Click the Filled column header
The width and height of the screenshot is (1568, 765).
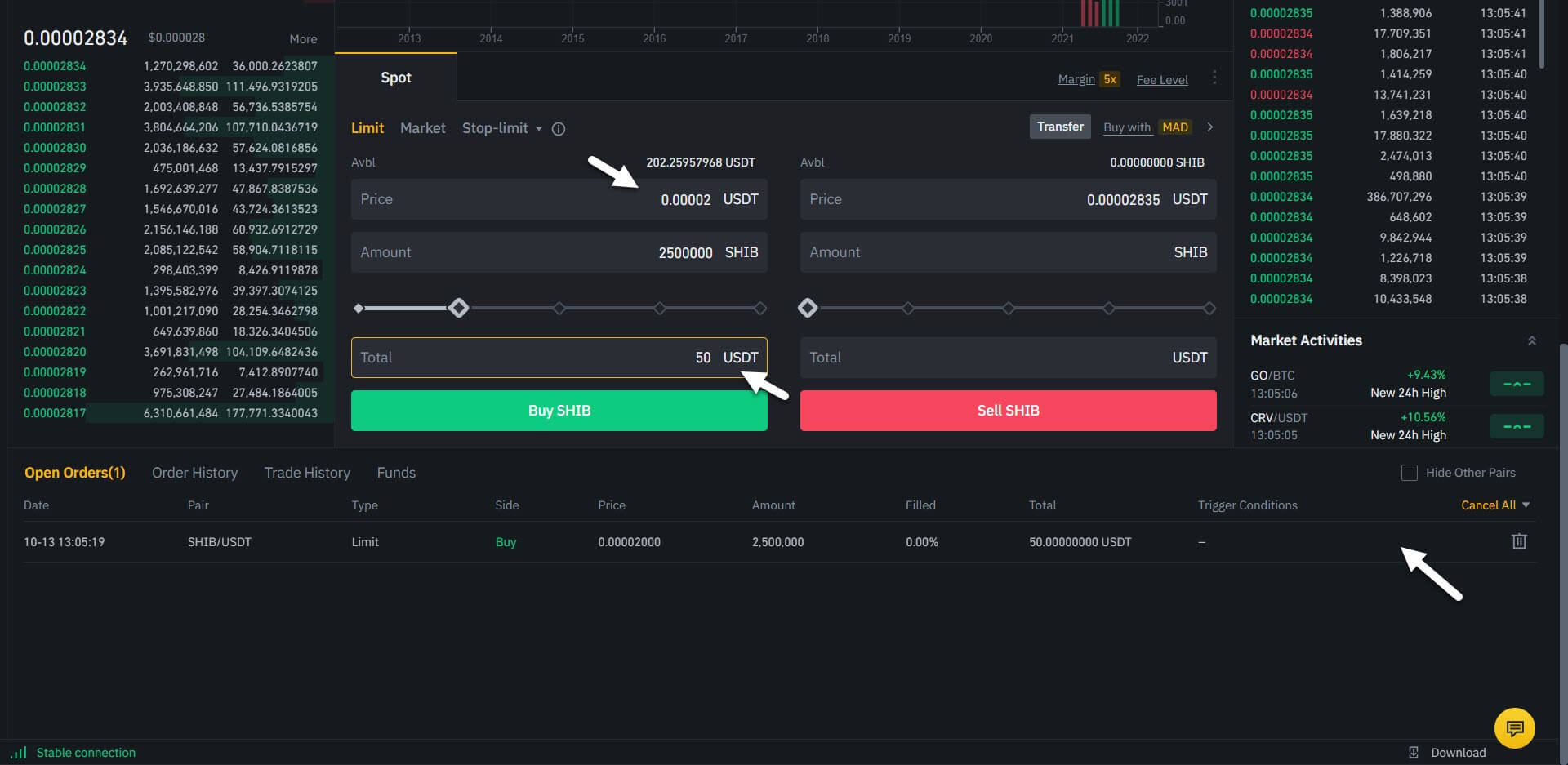[920, 505]
